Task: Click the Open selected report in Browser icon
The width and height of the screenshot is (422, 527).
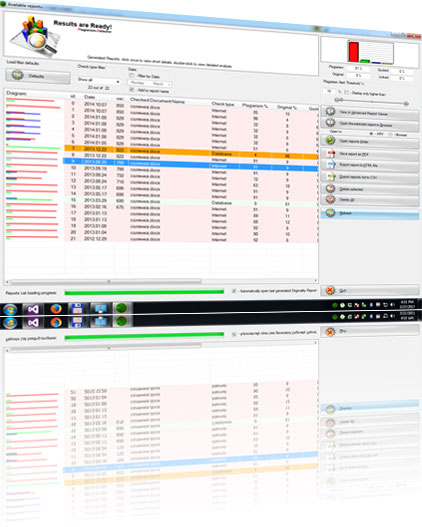Action: coord(330,123)
